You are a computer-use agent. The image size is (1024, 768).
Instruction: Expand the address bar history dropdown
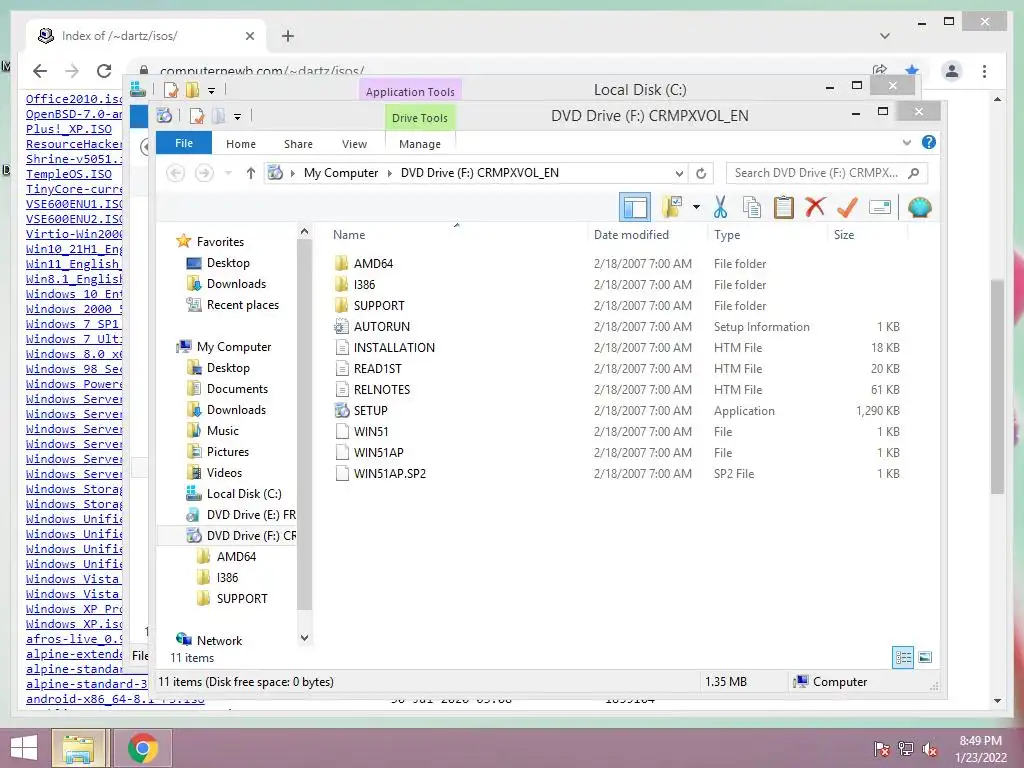[x=679, y=174]
